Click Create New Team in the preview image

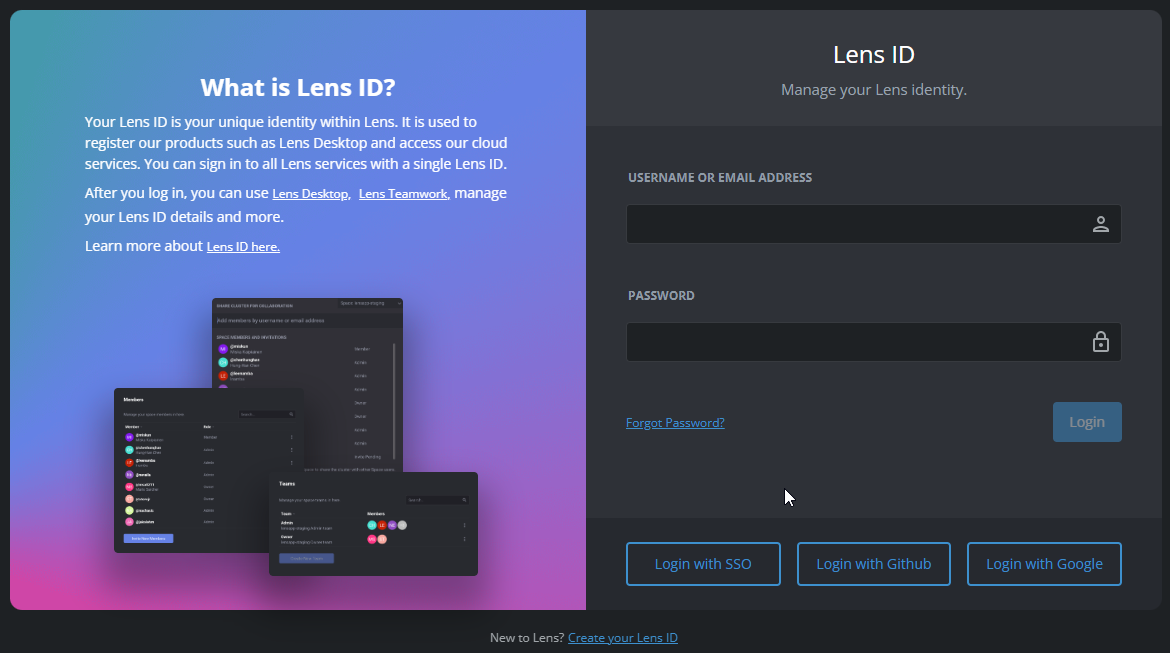point(306,558)
